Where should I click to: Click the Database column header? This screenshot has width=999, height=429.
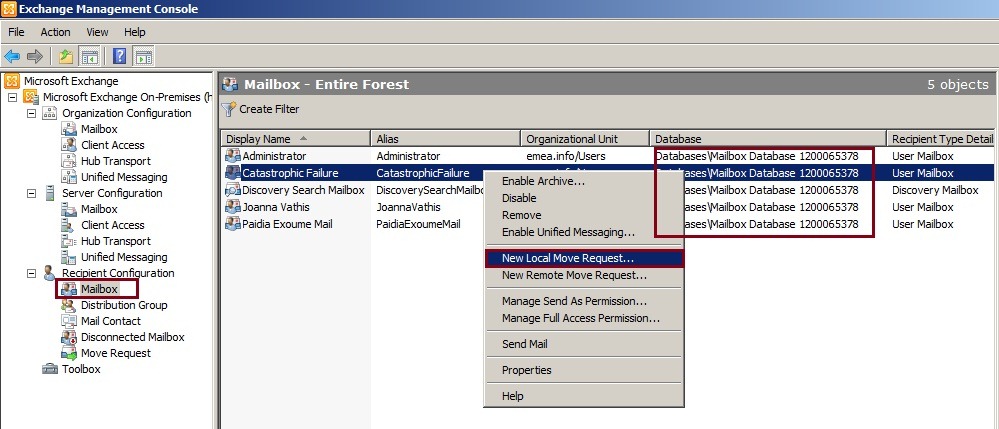click(678, 138)
